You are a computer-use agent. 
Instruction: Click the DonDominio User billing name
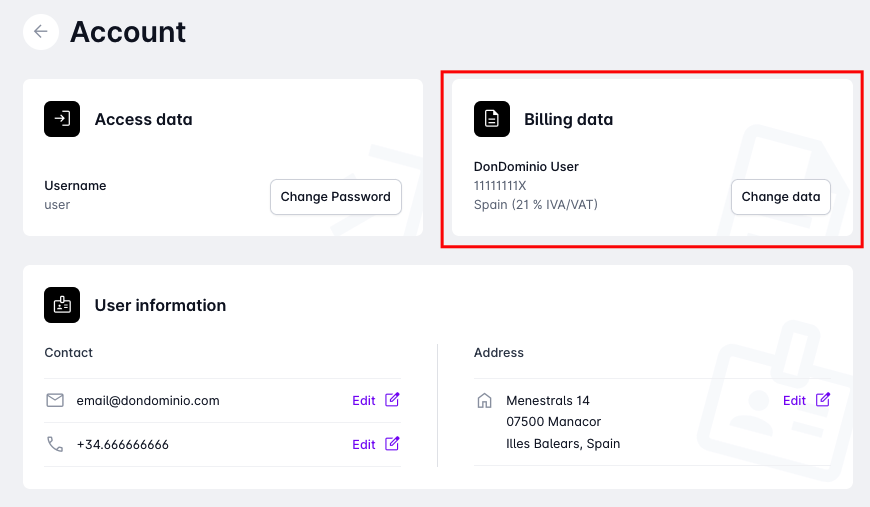point(526,167)
